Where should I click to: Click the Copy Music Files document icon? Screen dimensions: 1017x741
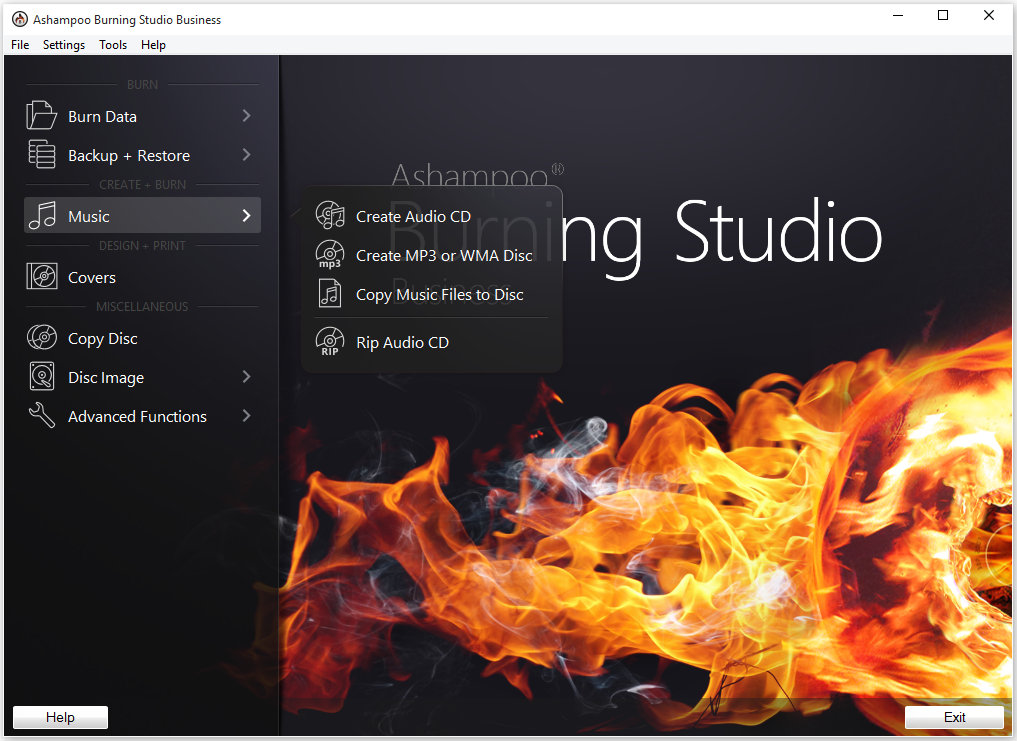point(330,293)
